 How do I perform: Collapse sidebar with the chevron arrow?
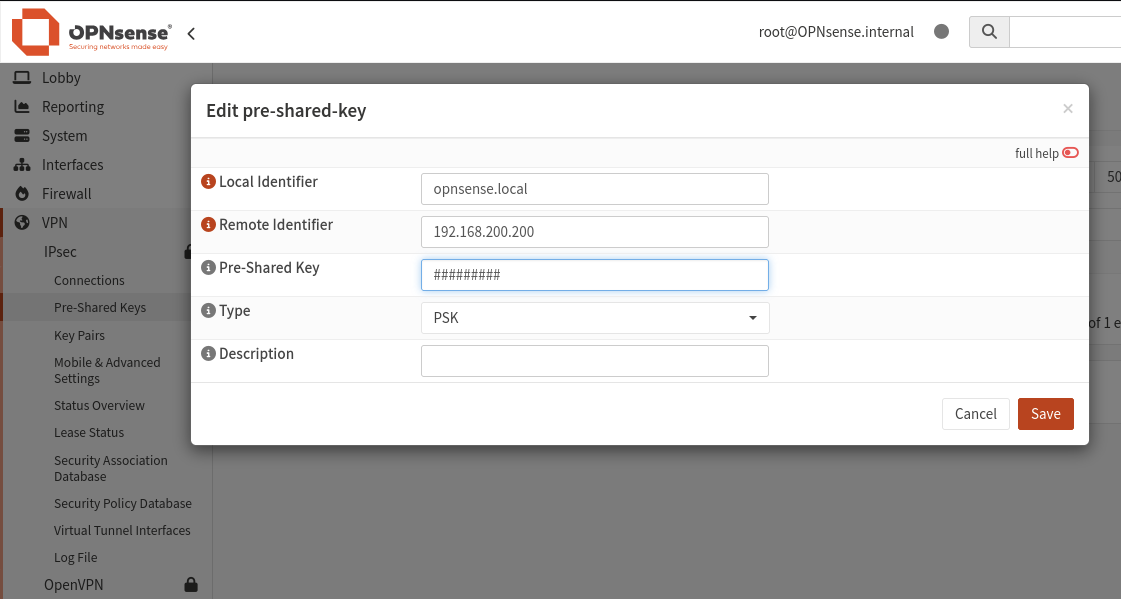[x=191, y=33]
